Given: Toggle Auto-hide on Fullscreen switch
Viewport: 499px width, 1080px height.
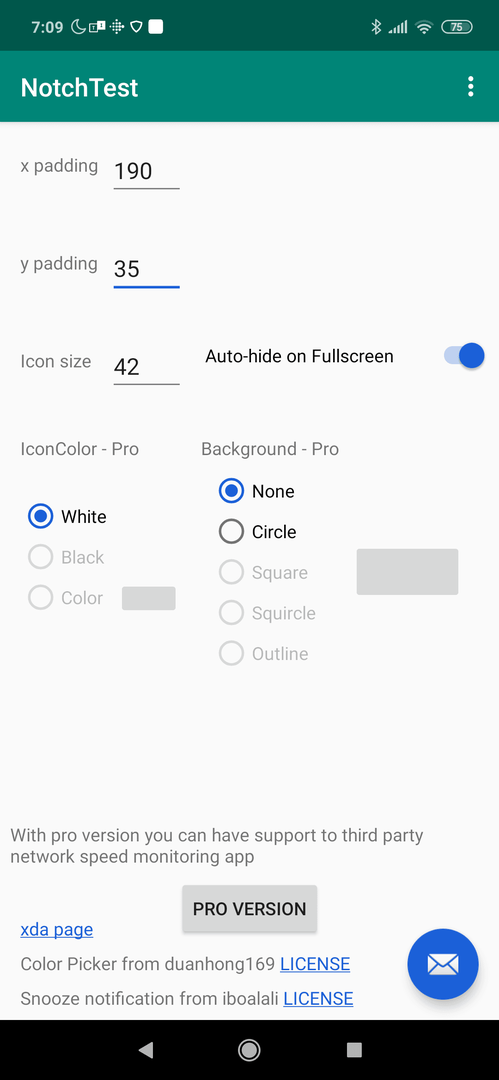Looking at the screenshot, I should coord(464,355).
